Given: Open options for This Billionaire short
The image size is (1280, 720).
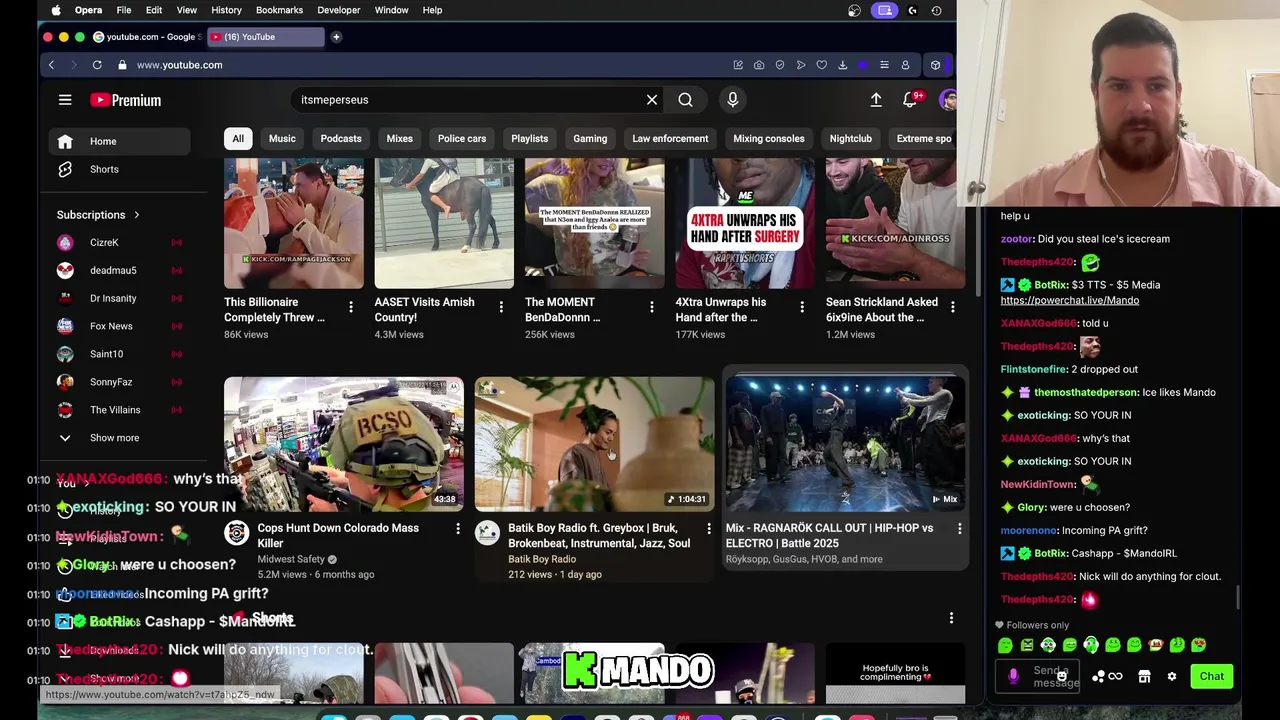Looking at the screenshot, I should (351, 307).
